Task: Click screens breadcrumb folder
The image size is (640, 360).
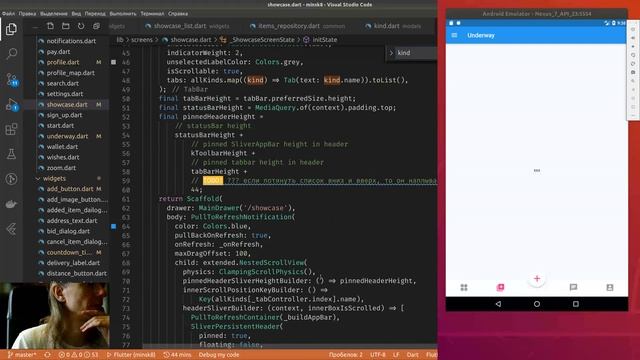Action: [x=142, y=40]
